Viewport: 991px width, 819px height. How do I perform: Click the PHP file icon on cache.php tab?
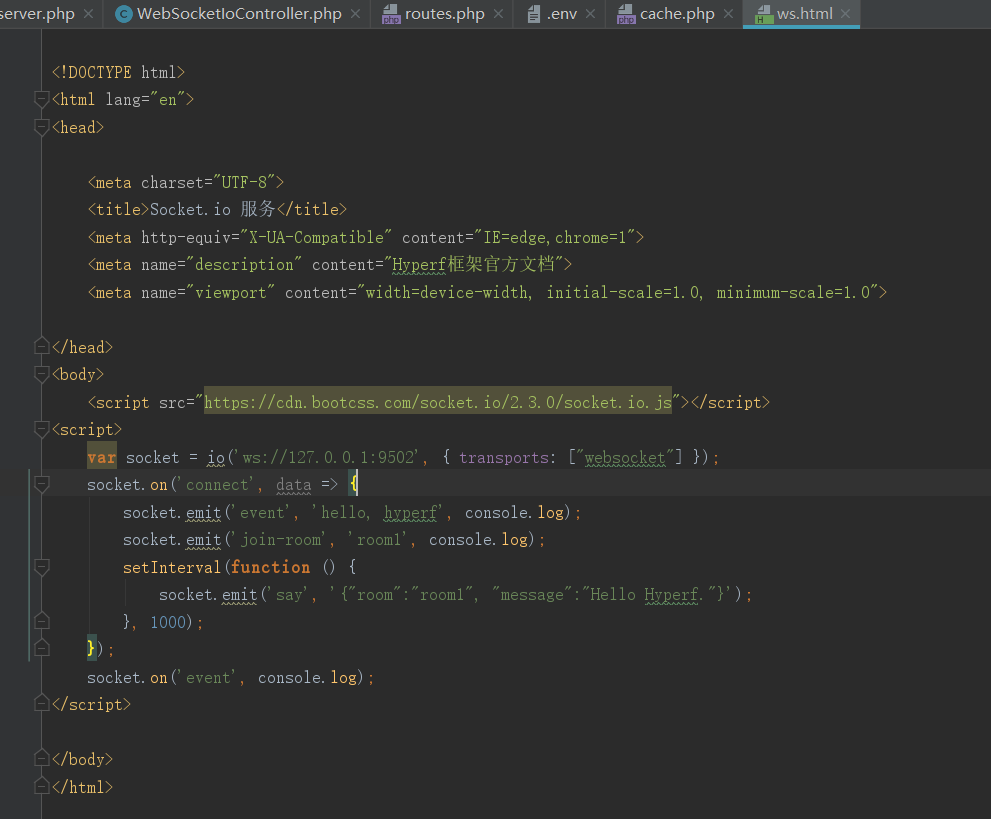coord(626,14)
